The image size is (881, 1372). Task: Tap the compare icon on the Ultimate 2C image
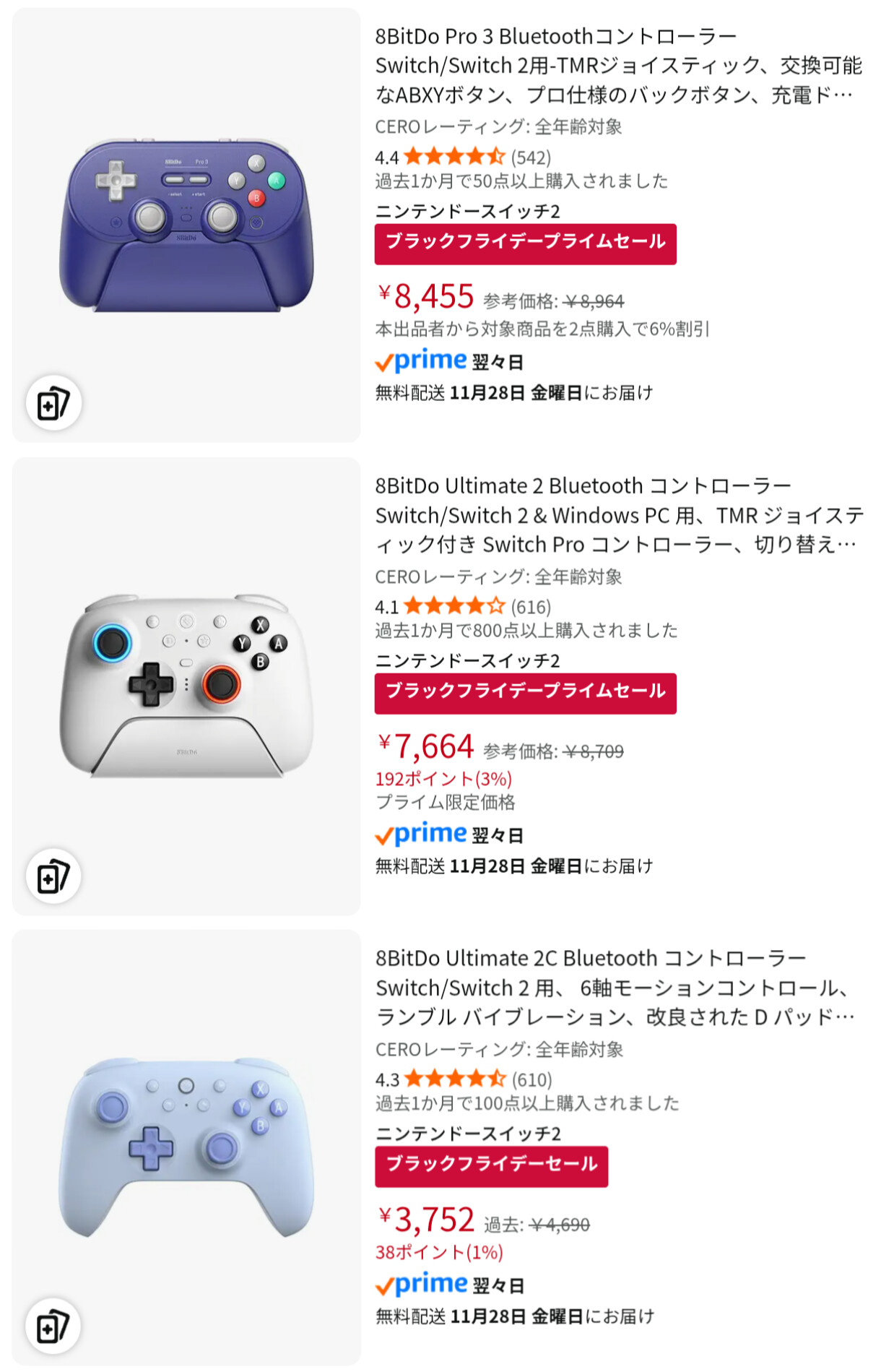[53, 1326]
